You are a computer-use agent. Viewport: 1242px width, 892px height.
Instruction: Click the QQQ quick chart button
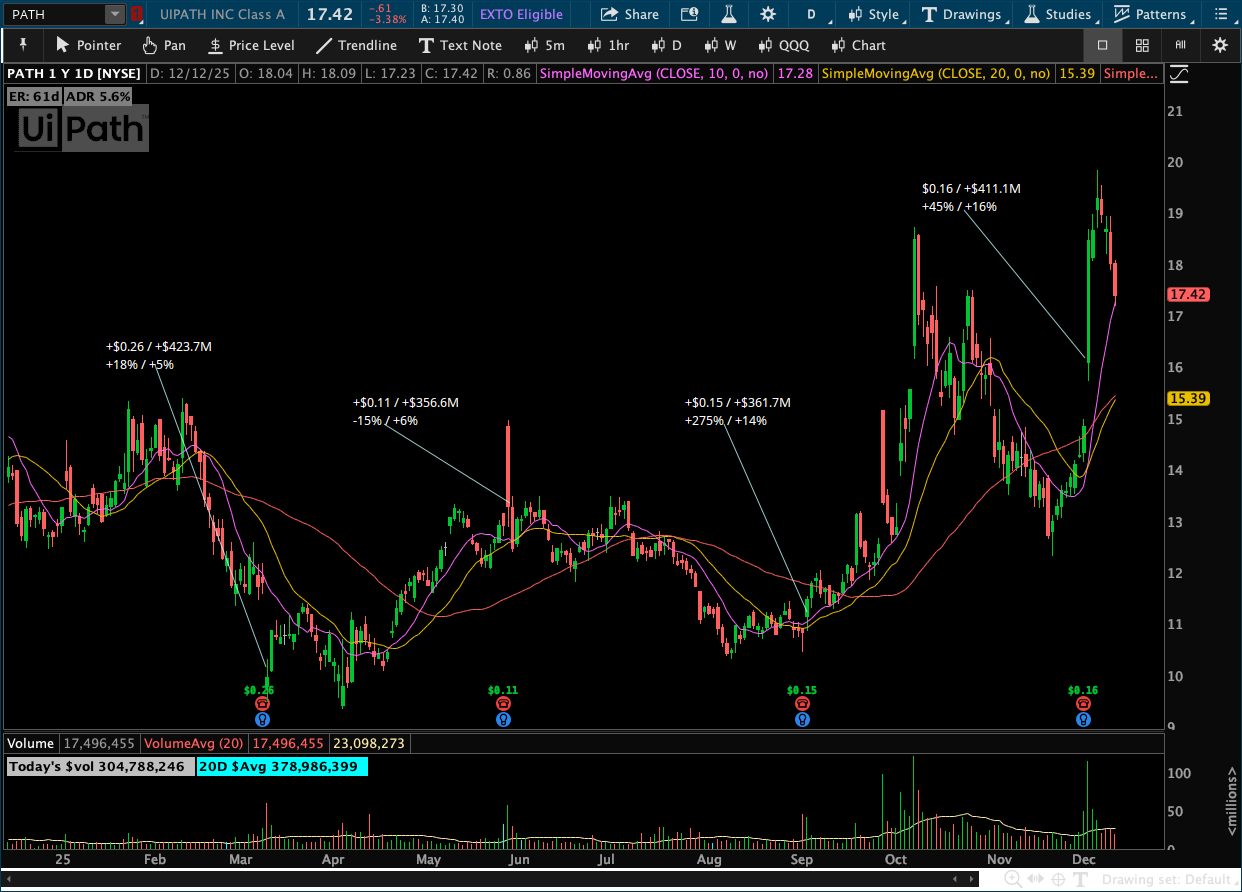coord(783,45)
